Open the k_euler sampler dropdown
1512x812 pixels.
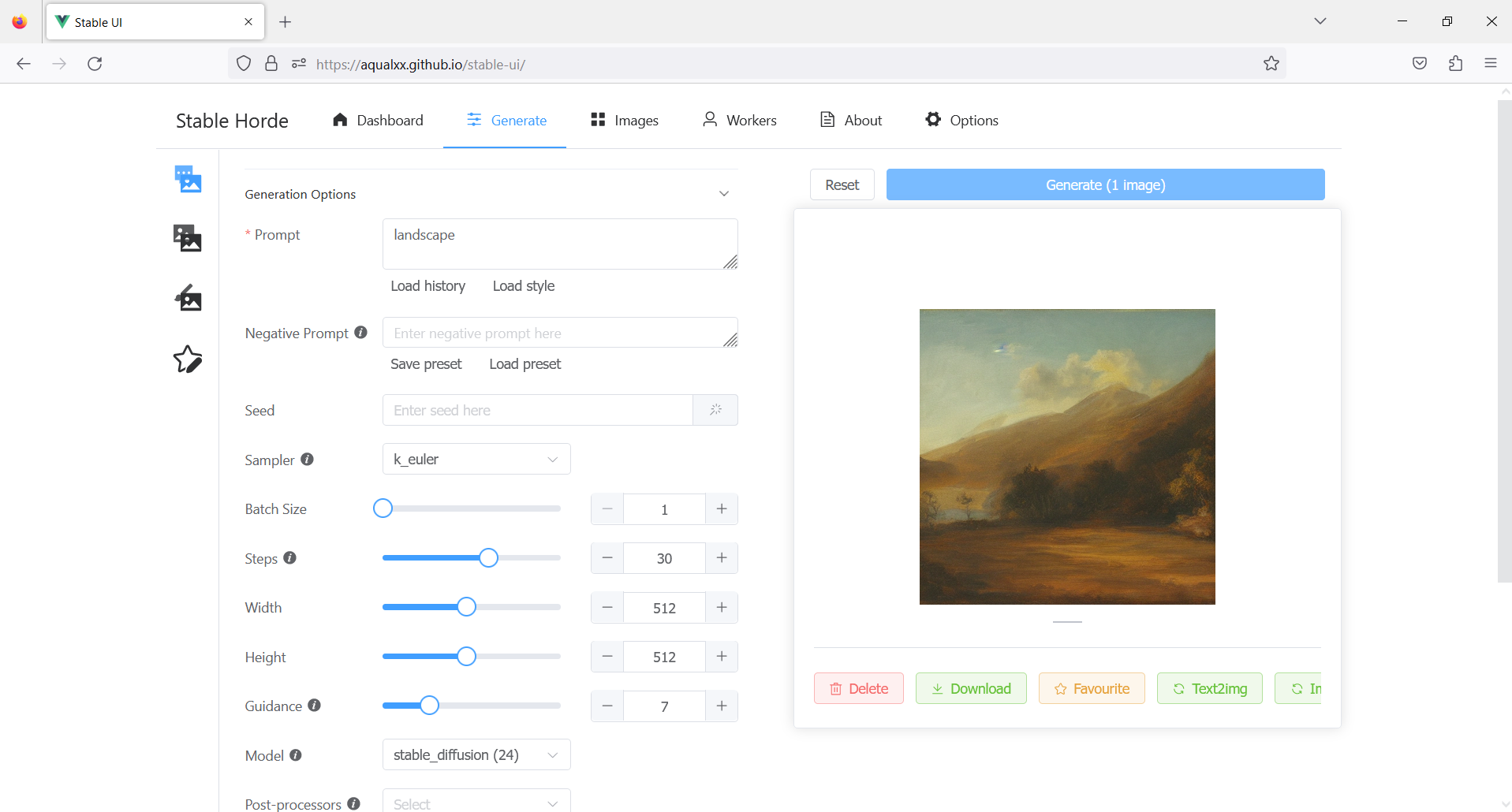(476, 458)
